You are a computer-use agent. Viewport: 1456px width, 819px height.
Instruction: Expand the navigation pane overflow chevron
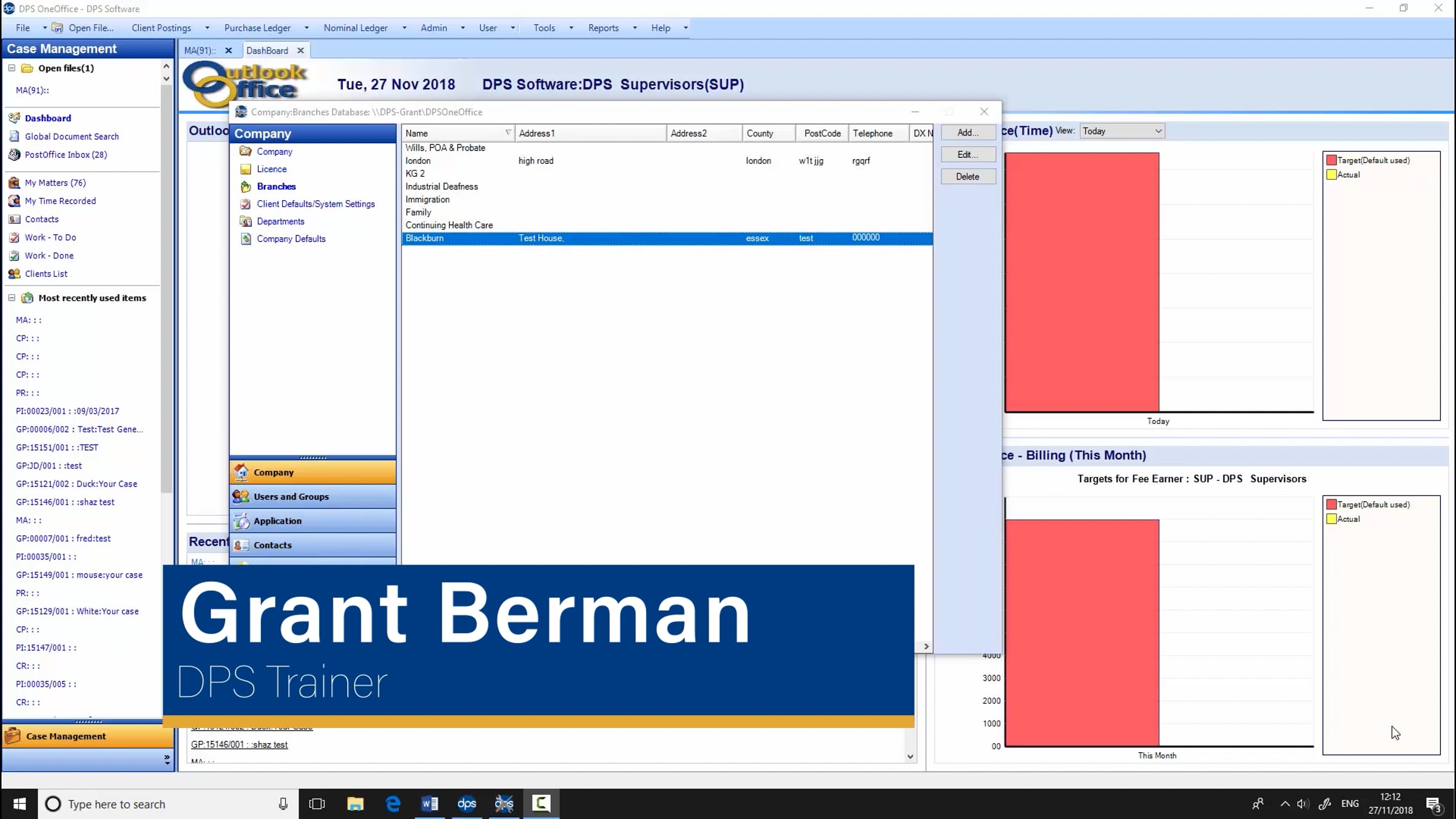coord(167,759)
